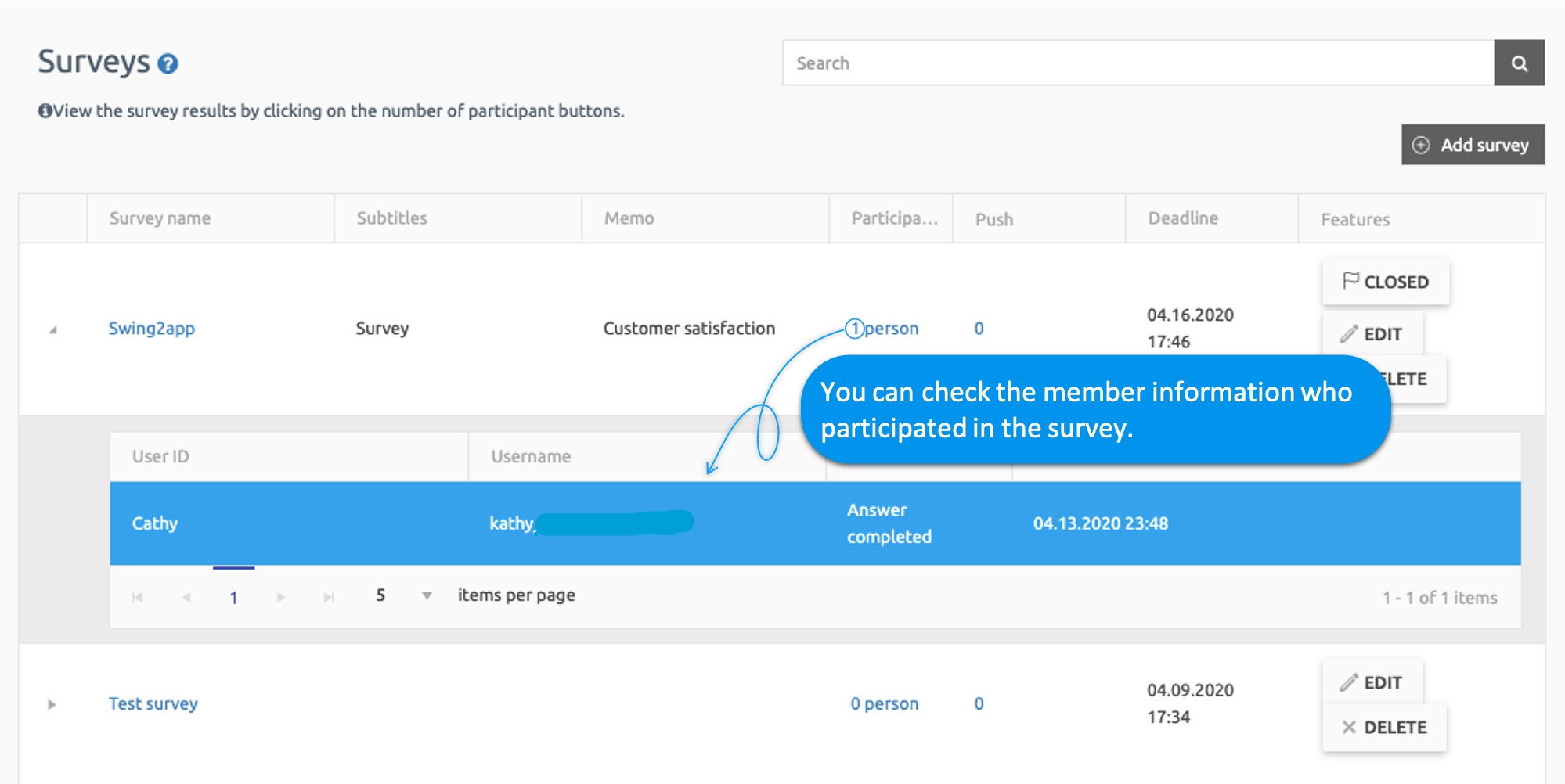View Test survey 0 person participants

click(885, 704)
